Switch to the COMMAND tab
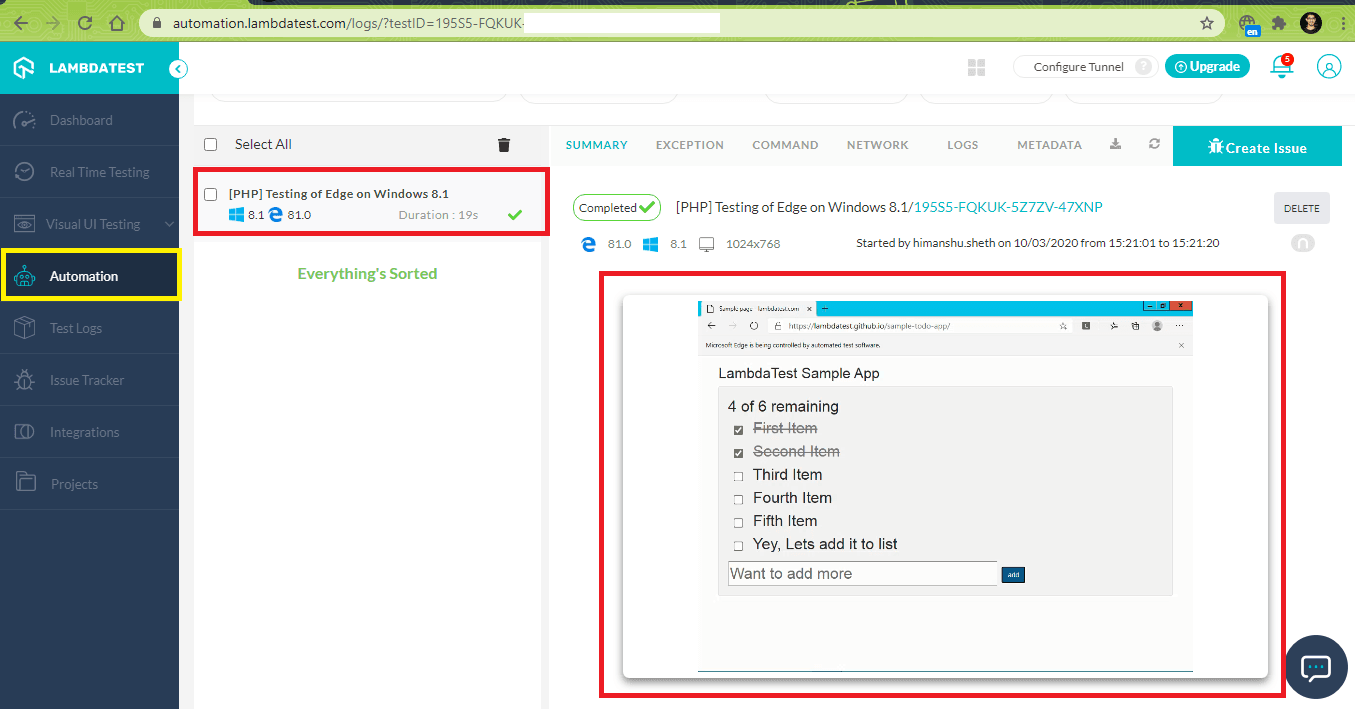The width and height of the screenshot is (1355, 709). click(785, 145)
